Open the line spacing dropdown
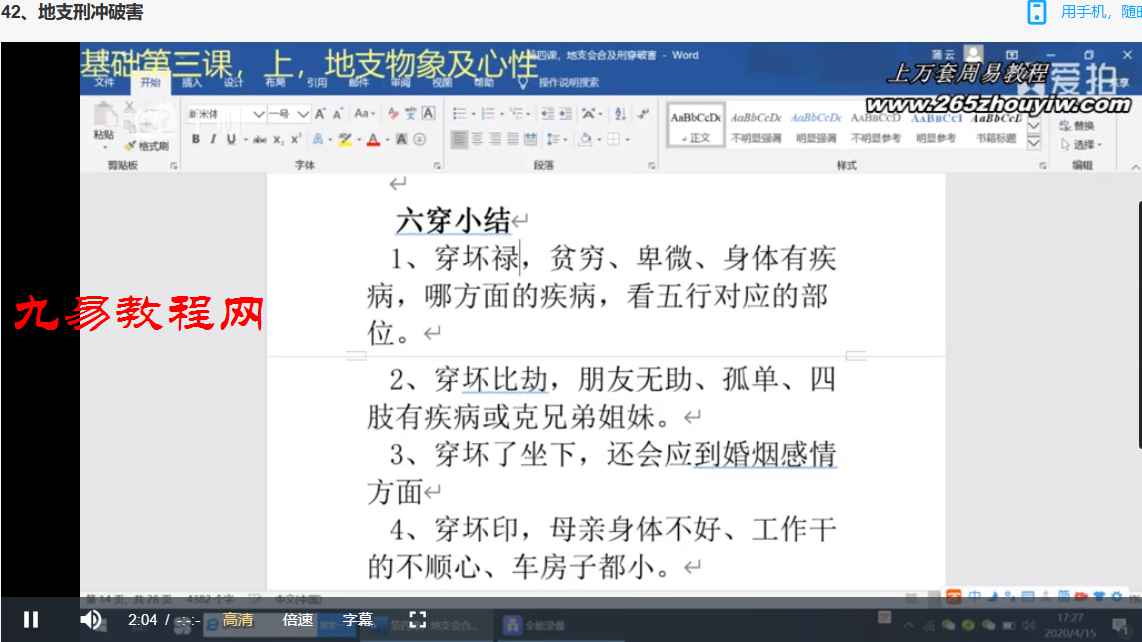The image size is (1142, 642). pos(556,139)
